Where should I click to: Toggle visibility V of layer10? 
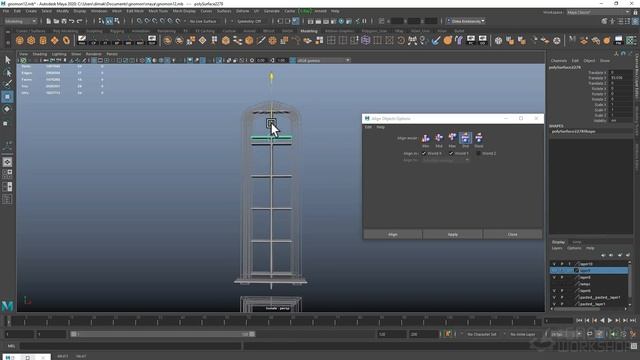coord(554,264)
